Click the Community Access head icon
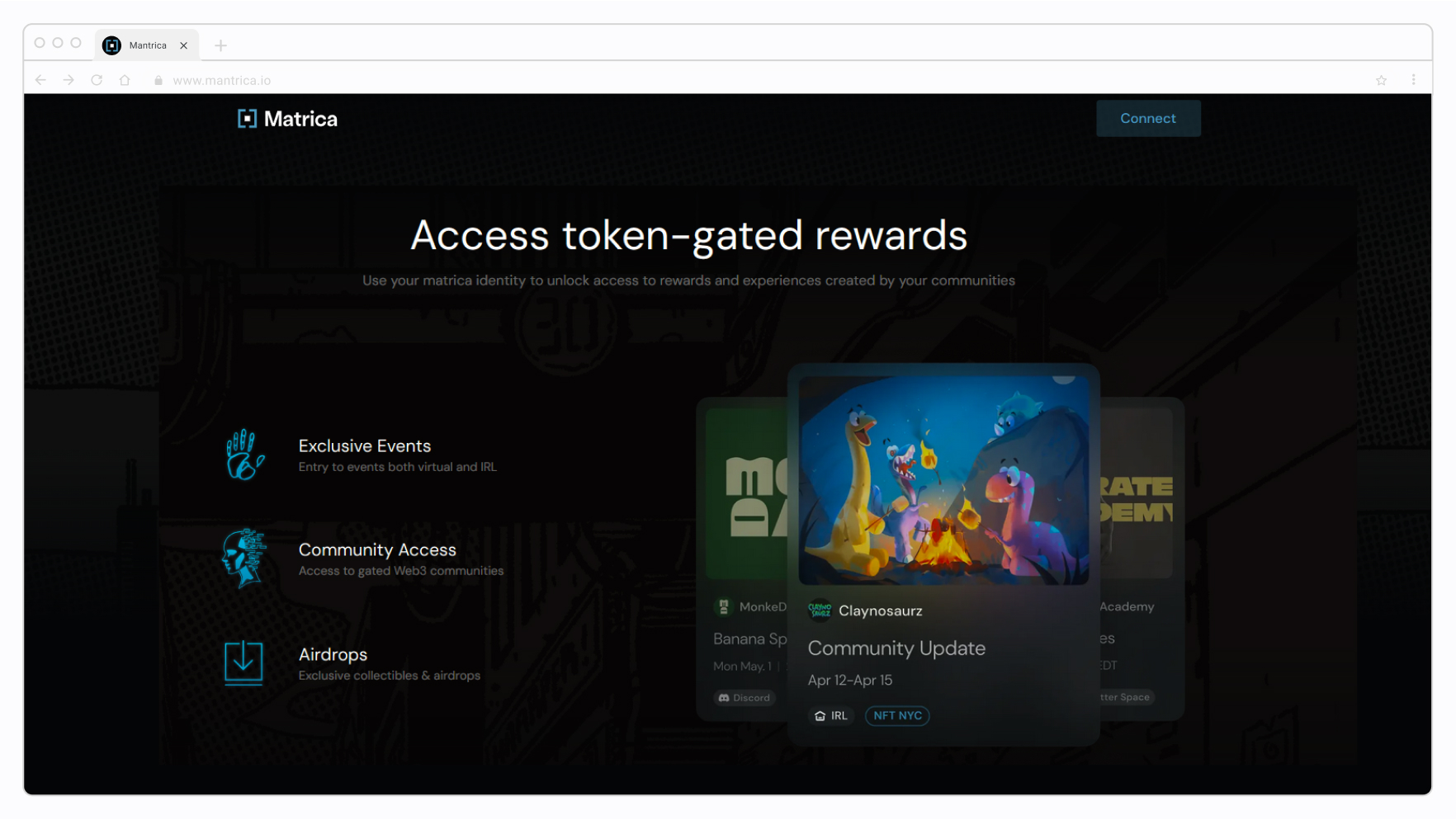 pos(244,558)
